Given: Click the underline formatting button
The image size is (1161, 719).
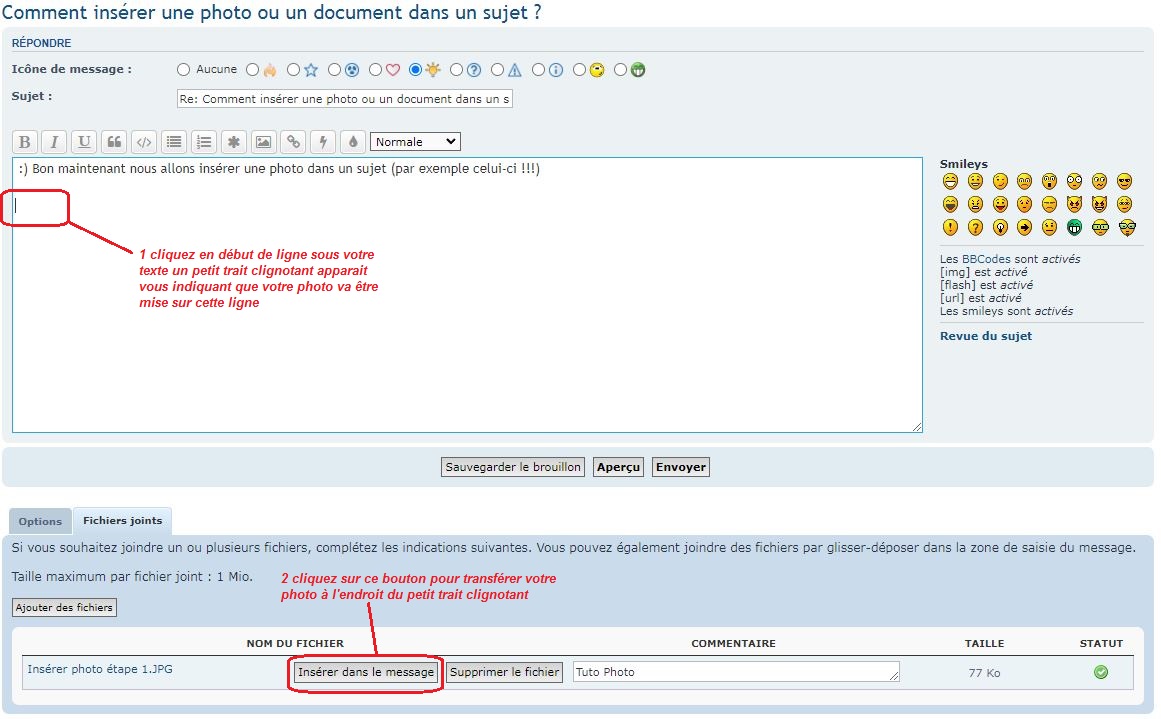Looking at the screenshot, I should point(84,142).
